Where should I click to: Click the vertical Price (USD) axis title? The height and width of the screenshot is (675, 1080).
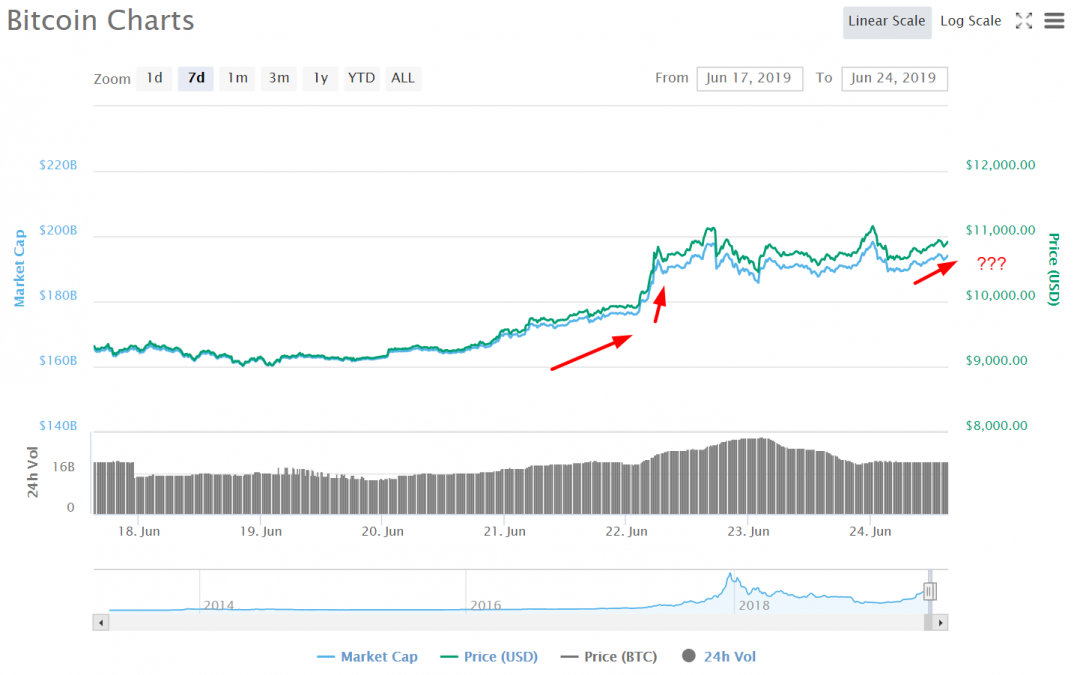[1054, 269]
